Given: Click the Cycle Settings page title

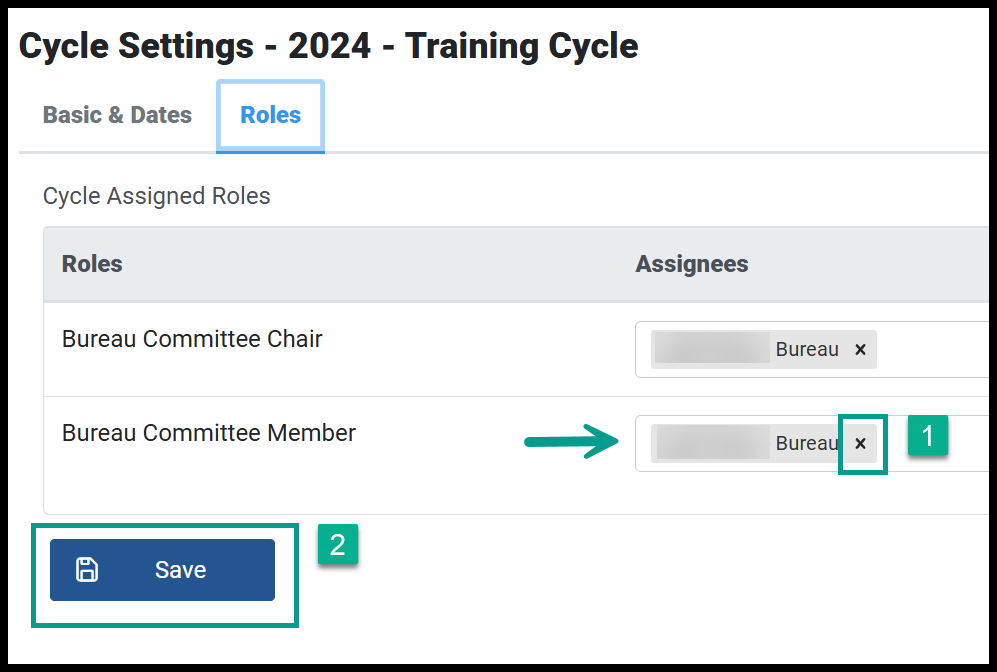Looking at the screenshot, I should pos(328,46).
